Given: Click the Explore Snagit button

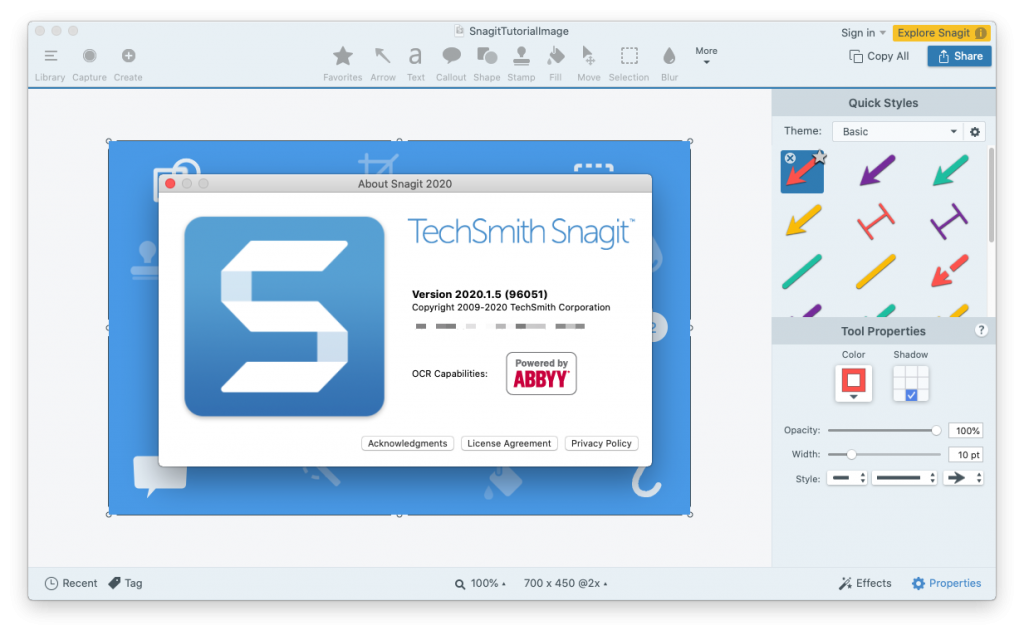Looking at the screenshot, I should (x=941, y=33).
